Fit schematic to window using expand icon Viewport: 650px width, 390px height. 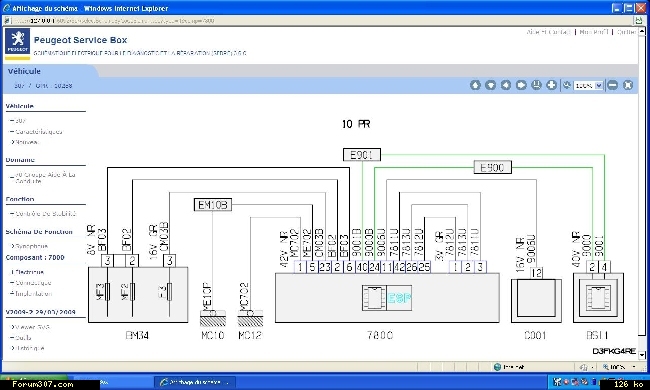[628, 85]
